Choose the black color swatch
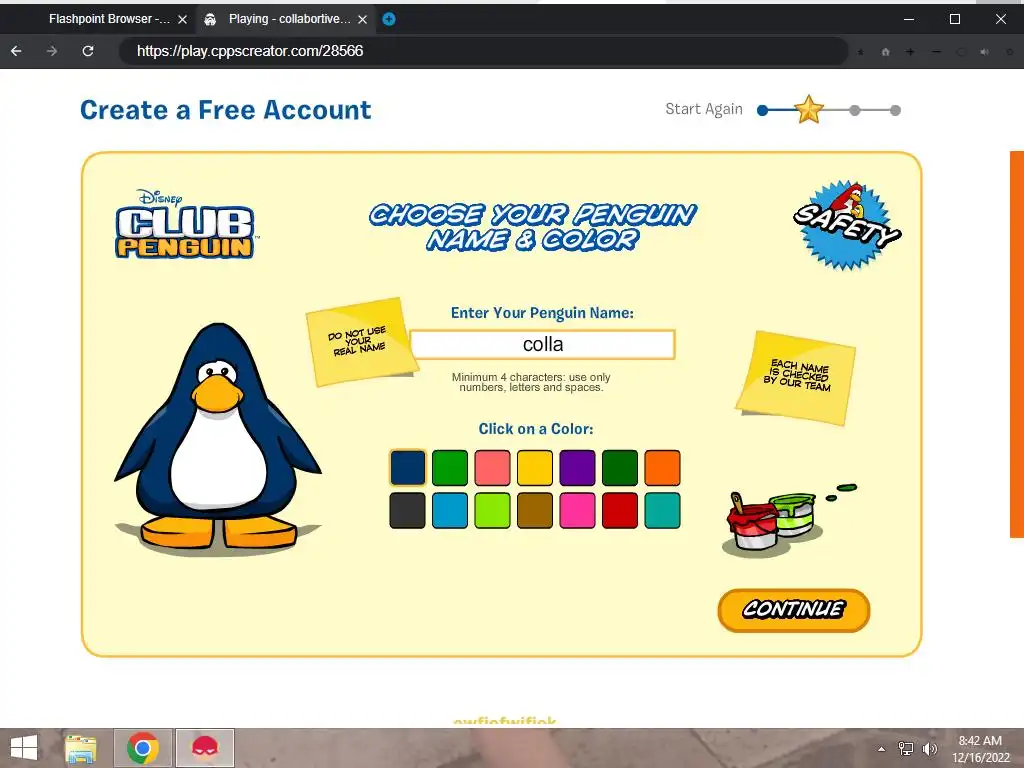 pyautogui.click(x=408, y=510)
